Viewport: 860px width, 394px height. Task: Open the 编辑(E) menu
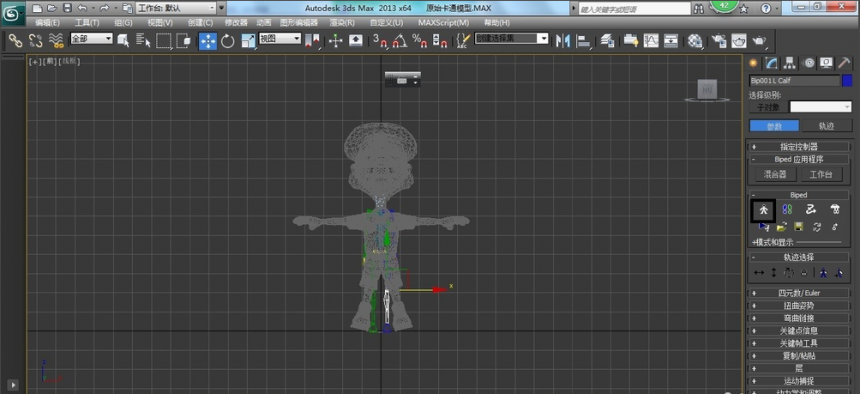[48, 23]
